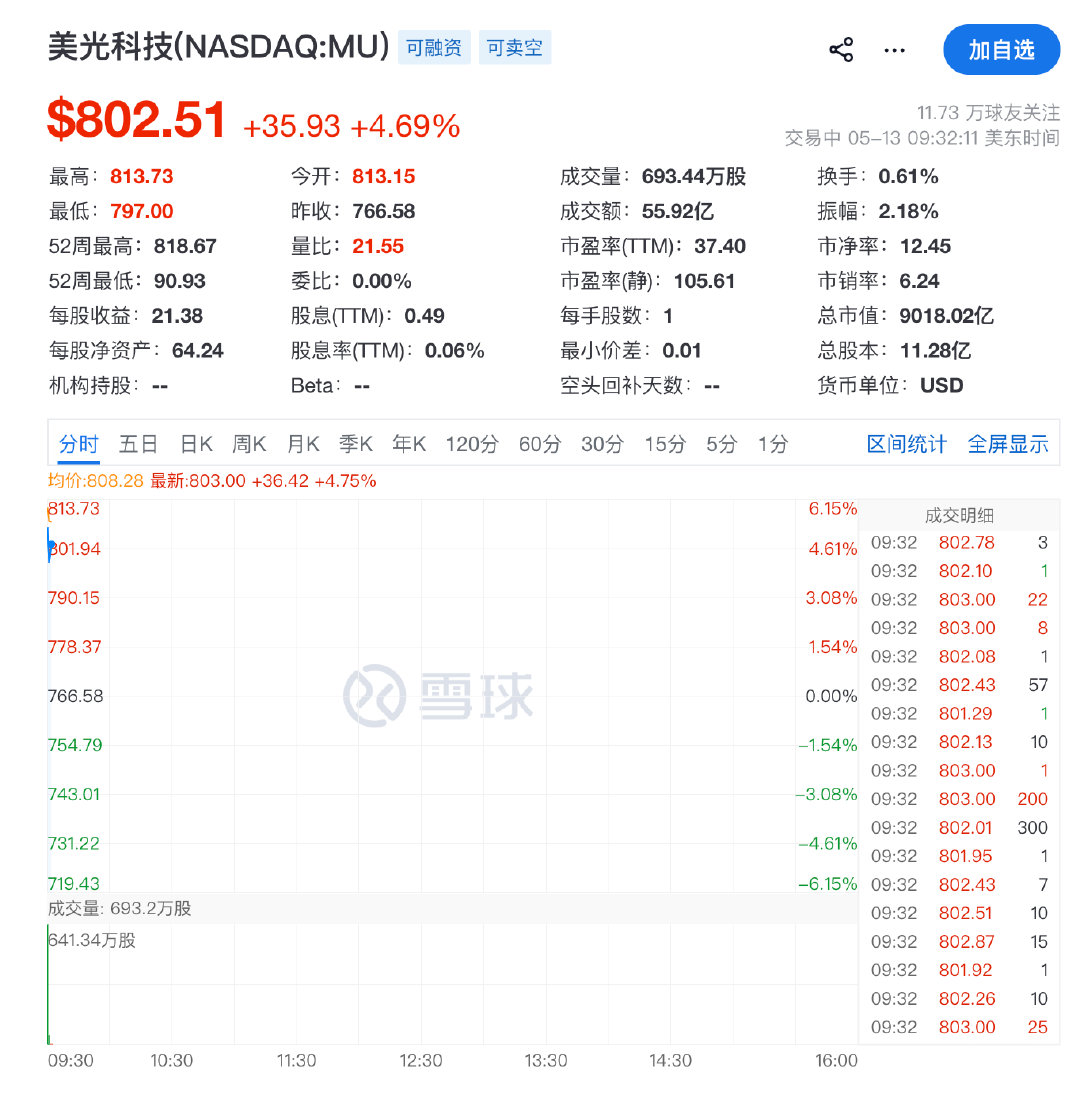Click the 加自选 button
This screenshot has height=1112, width=1080.
(x=1001, y=50)
